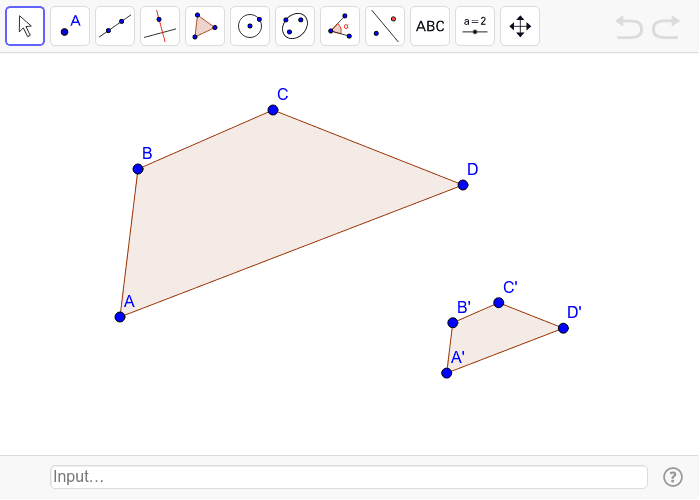The image size is (700, 500).
Task: Choose Circle with Center through Point tool
Action: (250, 26)
